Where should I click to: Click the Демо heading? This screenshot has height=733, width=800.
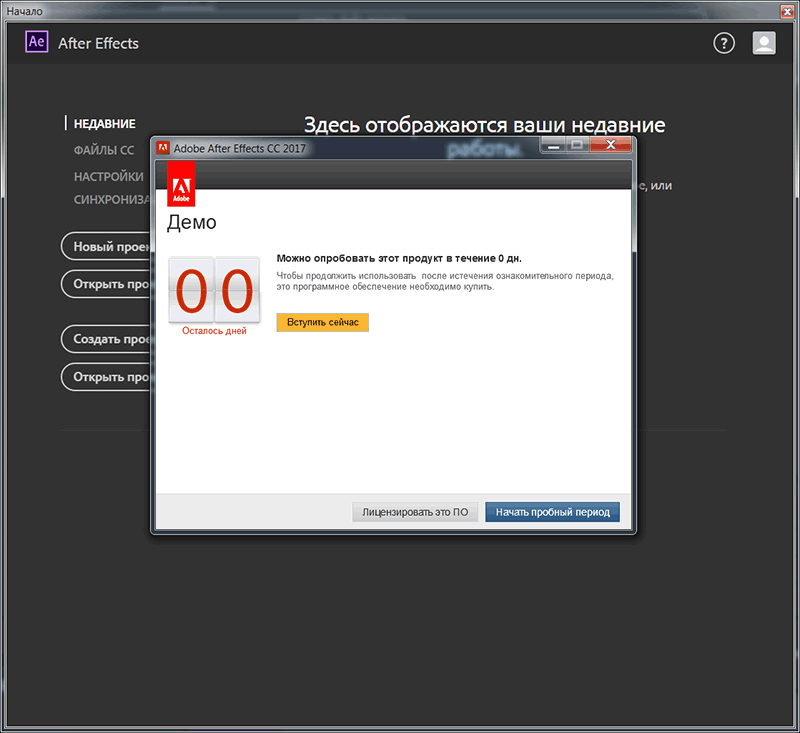(x=192, y=222)
